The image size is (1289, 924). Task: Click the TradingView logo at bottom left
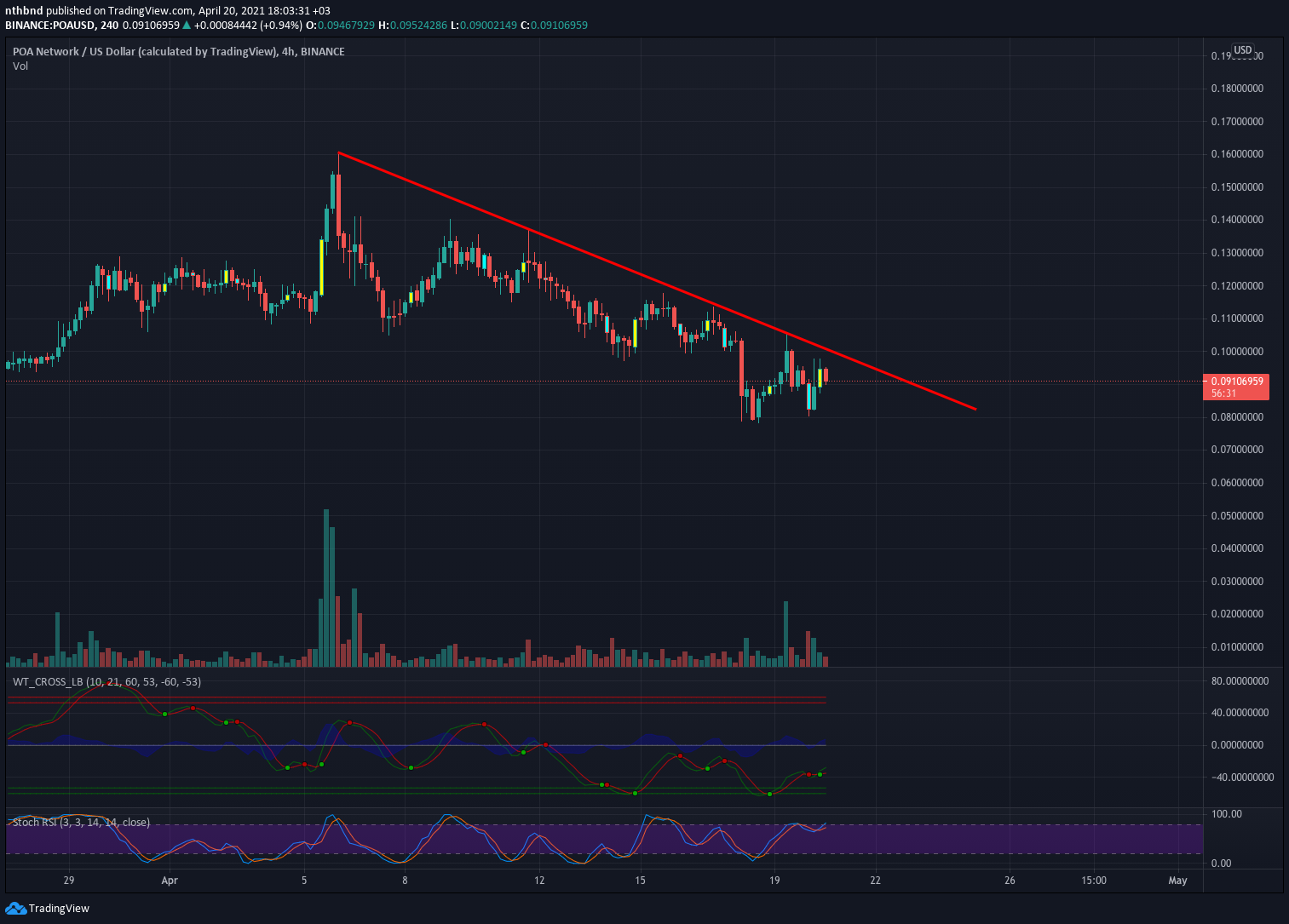coord(47,908)
